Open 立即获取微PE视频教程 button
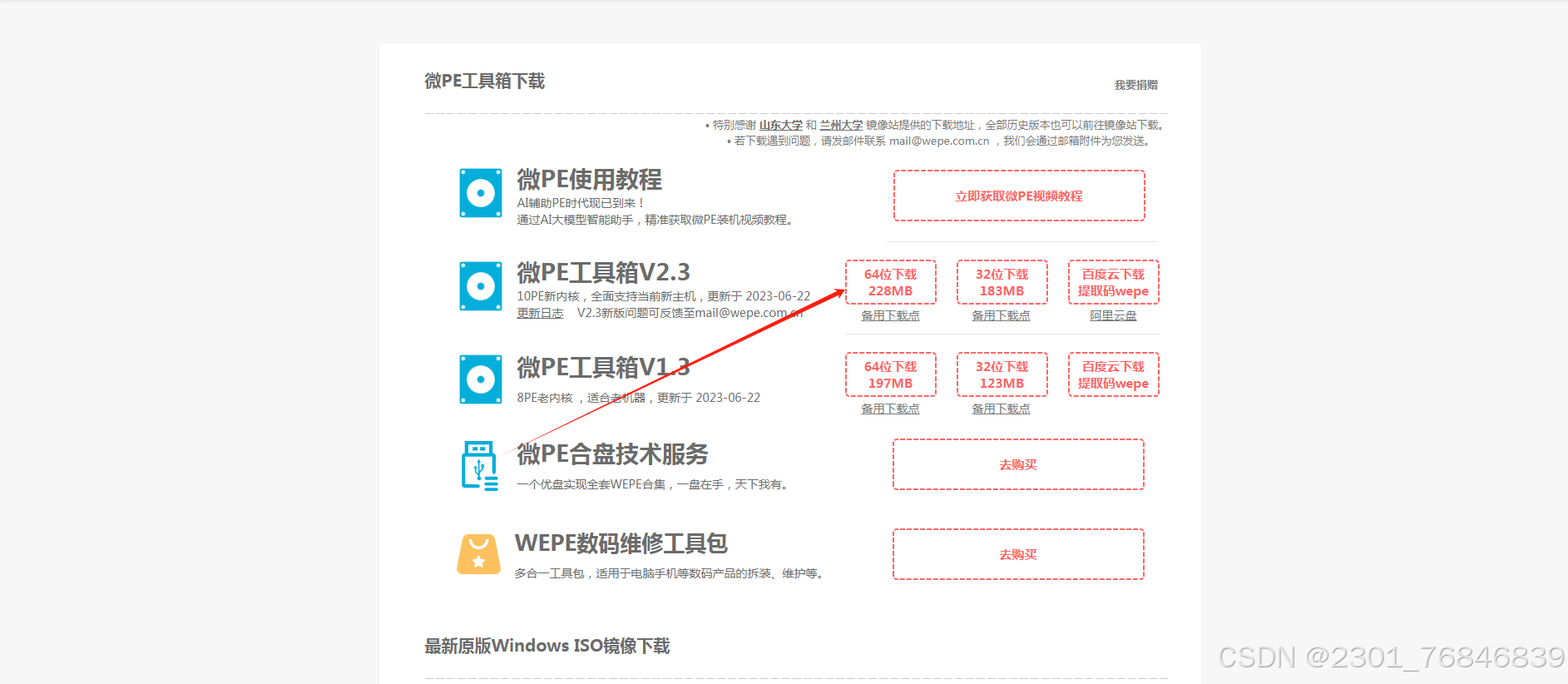This screenshot has height=684, width=1568. point(1019,196)
